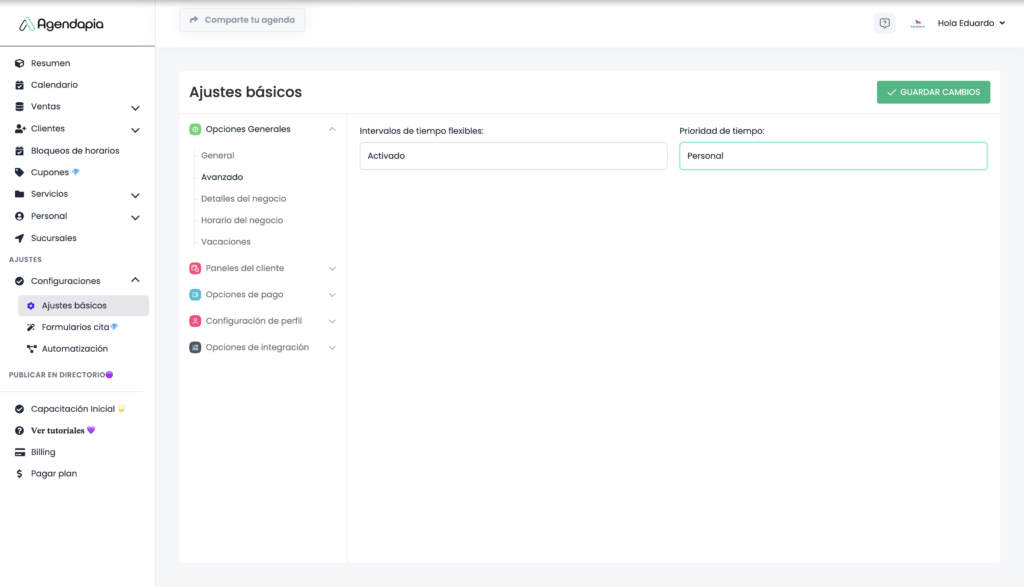Click the Automatización flow icon
Viewport: 1024px width, 587px height.
pyautogui.click(x=31, y=349)
